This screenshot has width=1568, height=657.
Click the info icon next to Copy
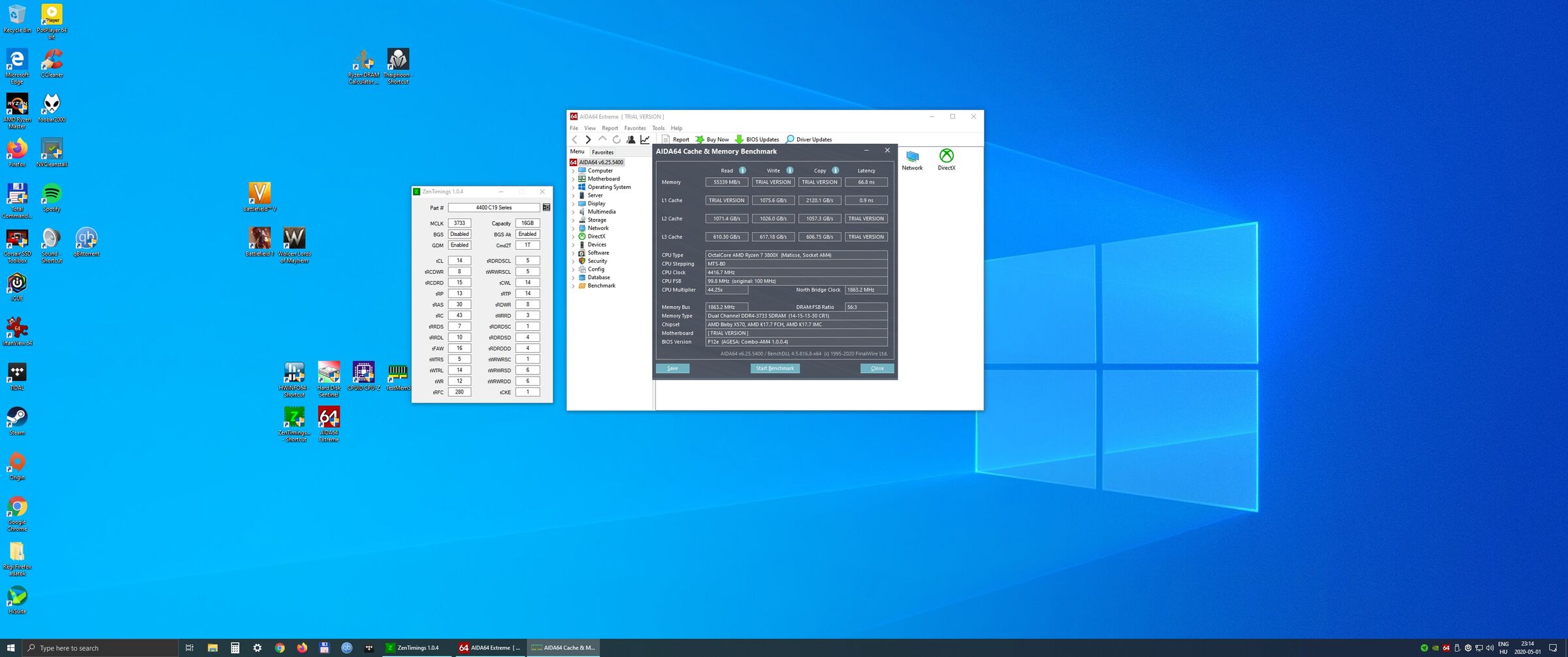pos(836,170)
